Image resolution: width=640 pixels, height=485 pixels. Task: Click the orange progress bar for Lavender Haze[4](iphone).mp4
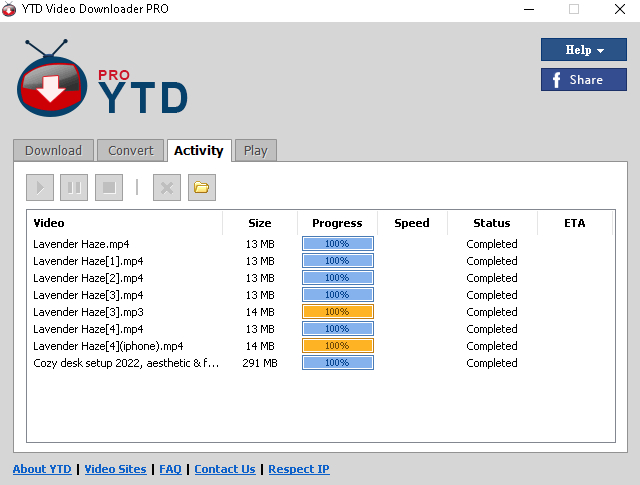(338, 345)
